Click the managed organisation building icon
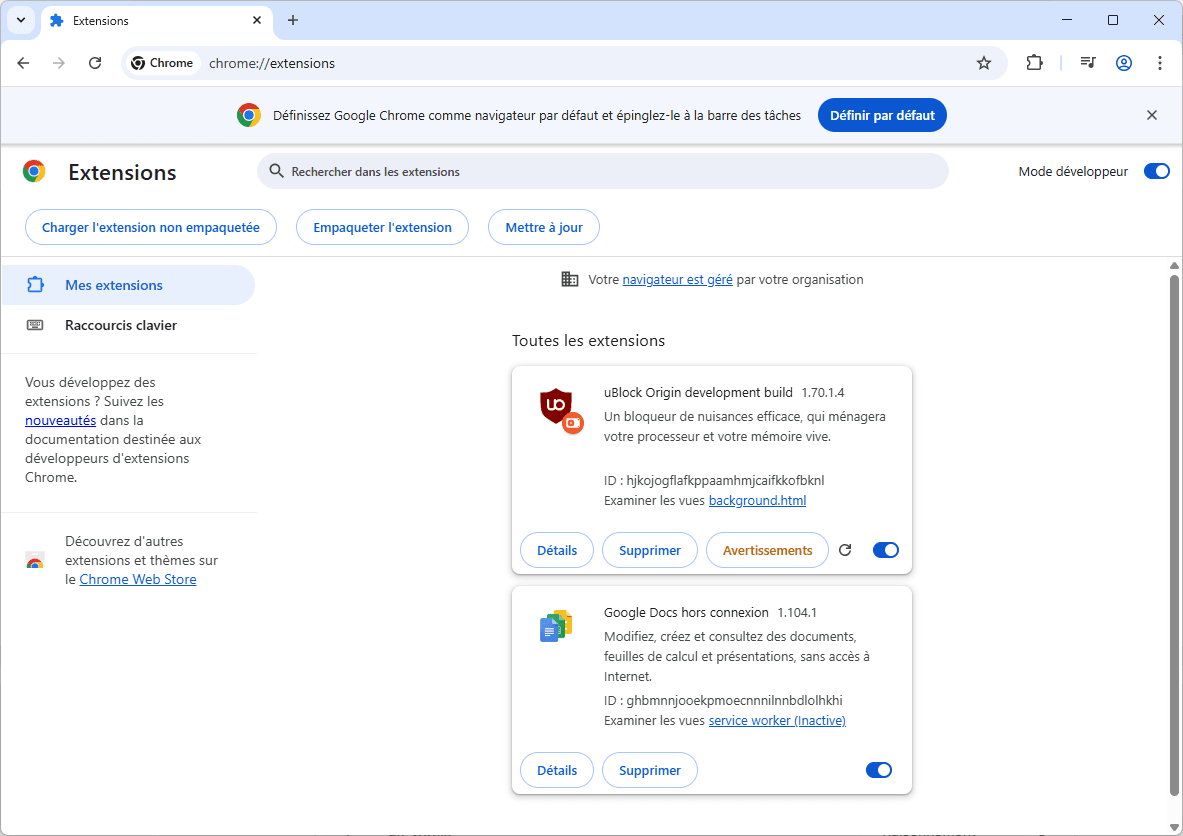This screenshot has width=1183, height=836. (570, 279)
